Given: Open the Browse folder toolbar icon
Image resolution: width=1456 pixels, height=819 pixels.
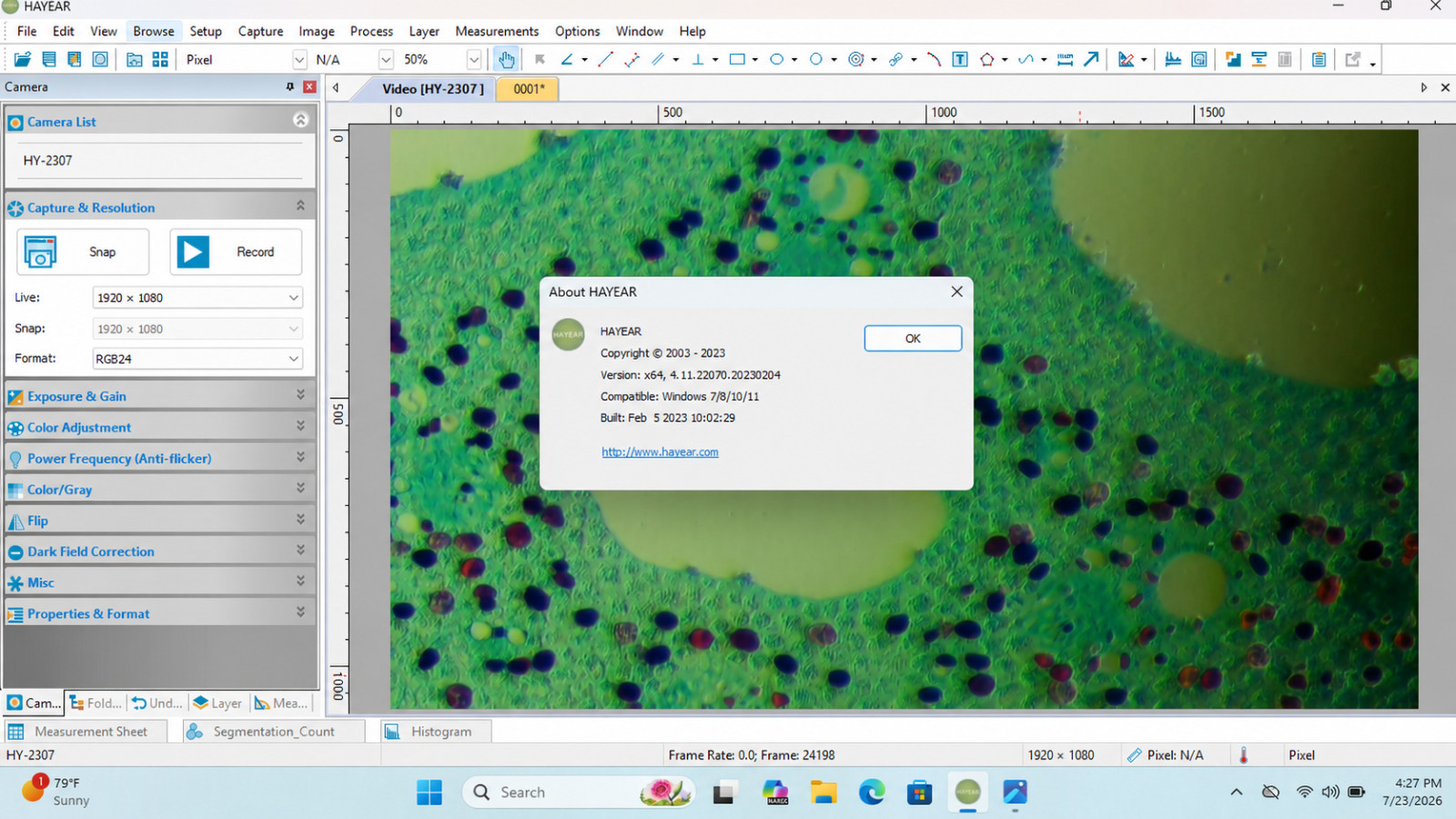Looking at the screenshot, I should (x=134, y=59).
